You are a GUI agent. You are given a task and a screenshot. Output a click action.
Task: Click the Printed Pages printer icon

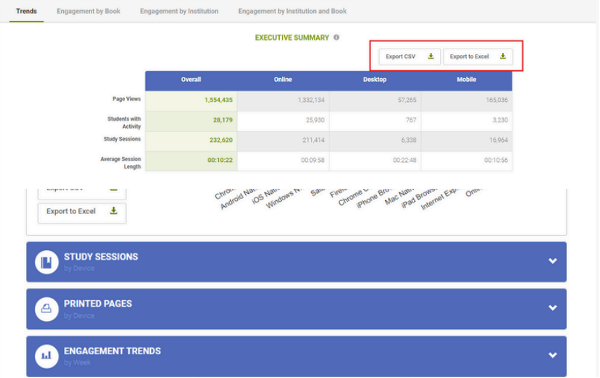coord(47,309)
